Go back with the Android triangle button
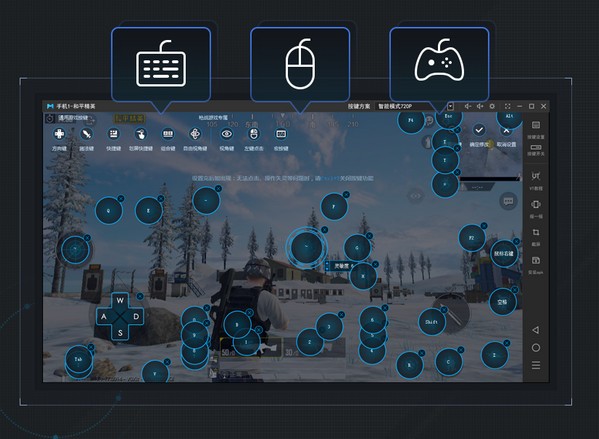The image size is (599, 439). (536, 330)
